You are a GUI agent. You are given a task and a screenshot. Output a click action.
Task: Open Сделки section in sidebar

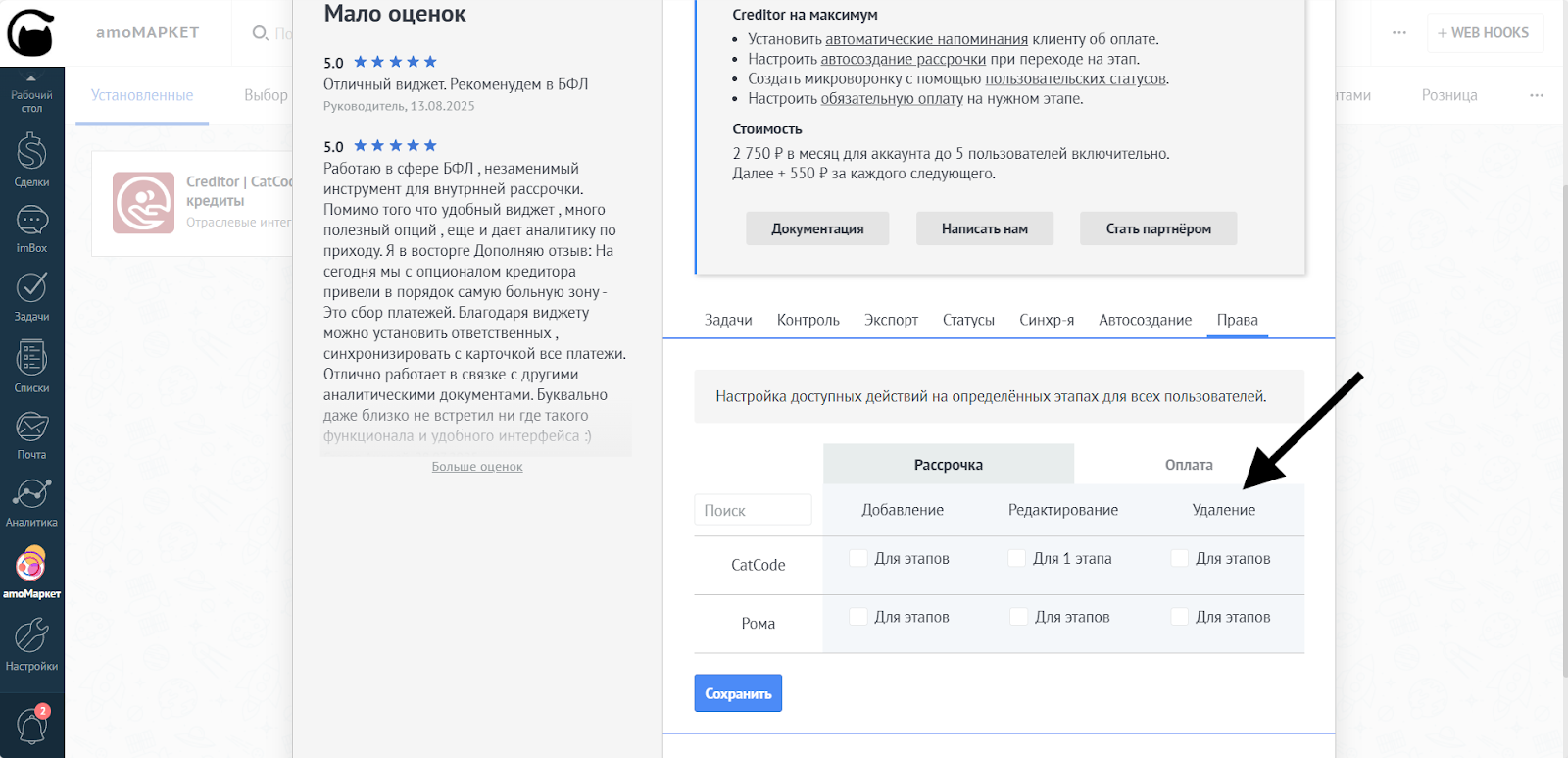[x=31, y=160]
